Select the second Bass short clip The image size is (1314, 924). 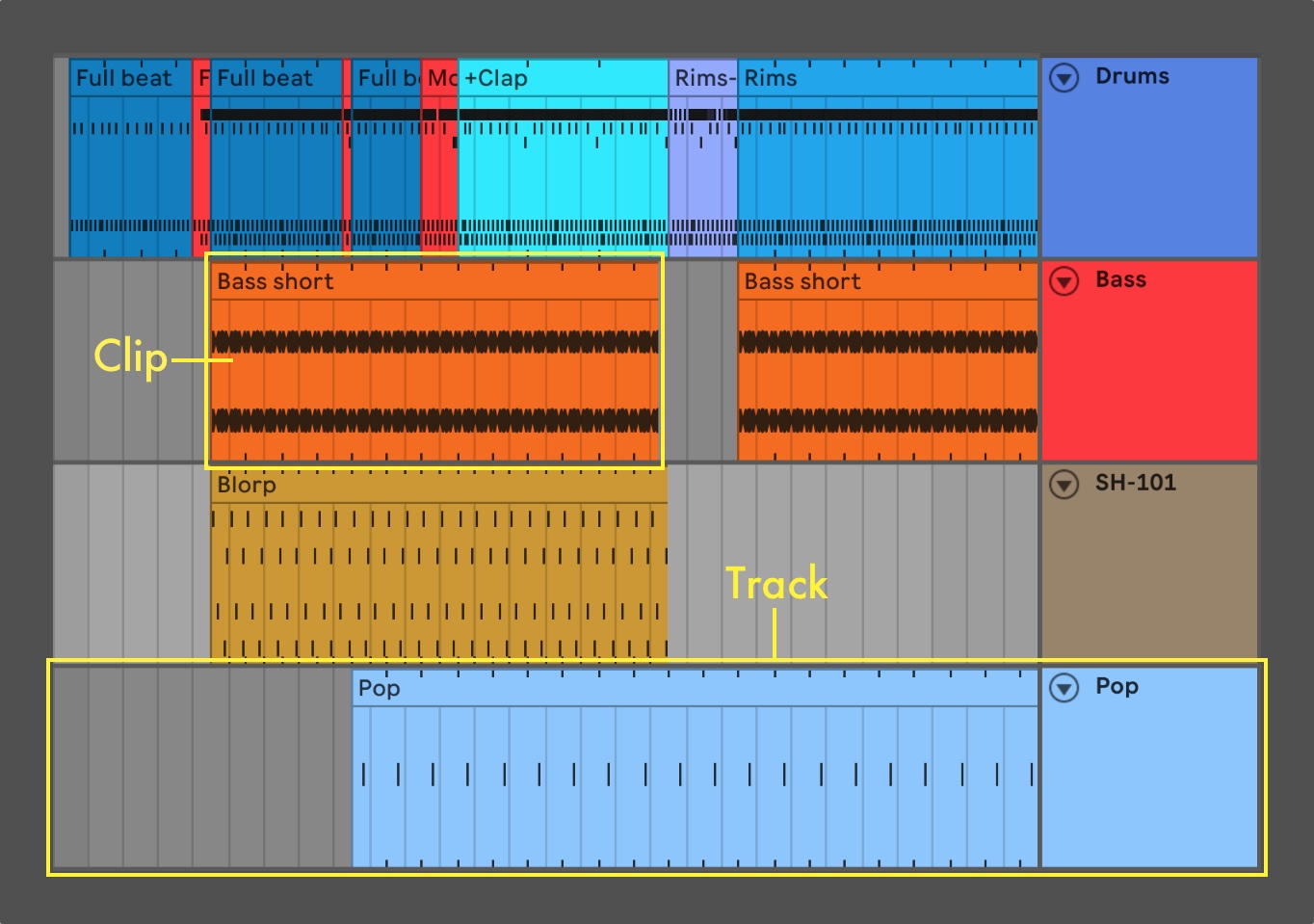(887, 361)
